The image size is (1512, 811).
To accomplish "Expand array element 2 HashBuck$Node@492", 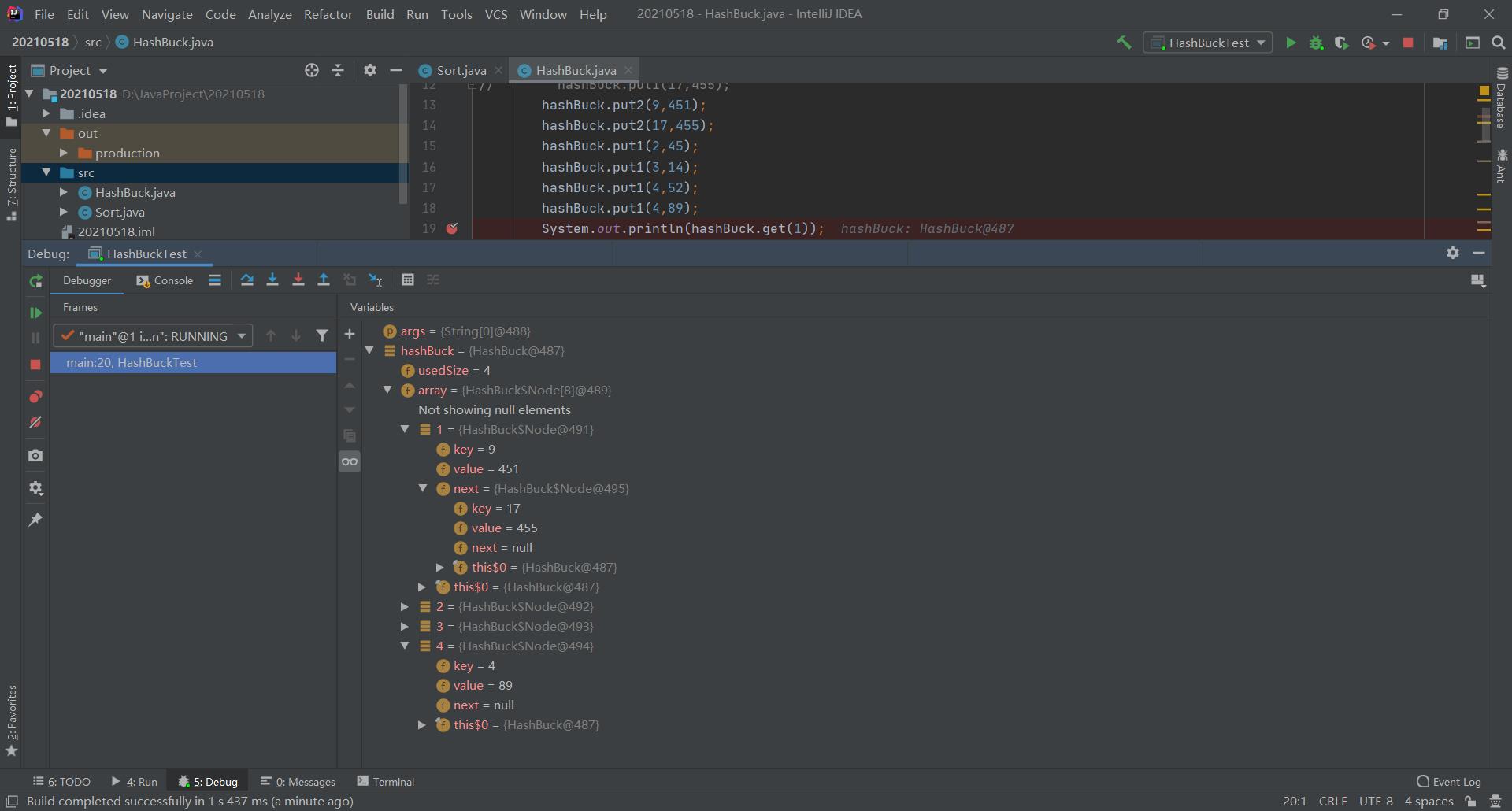I will tap(405, 606).
